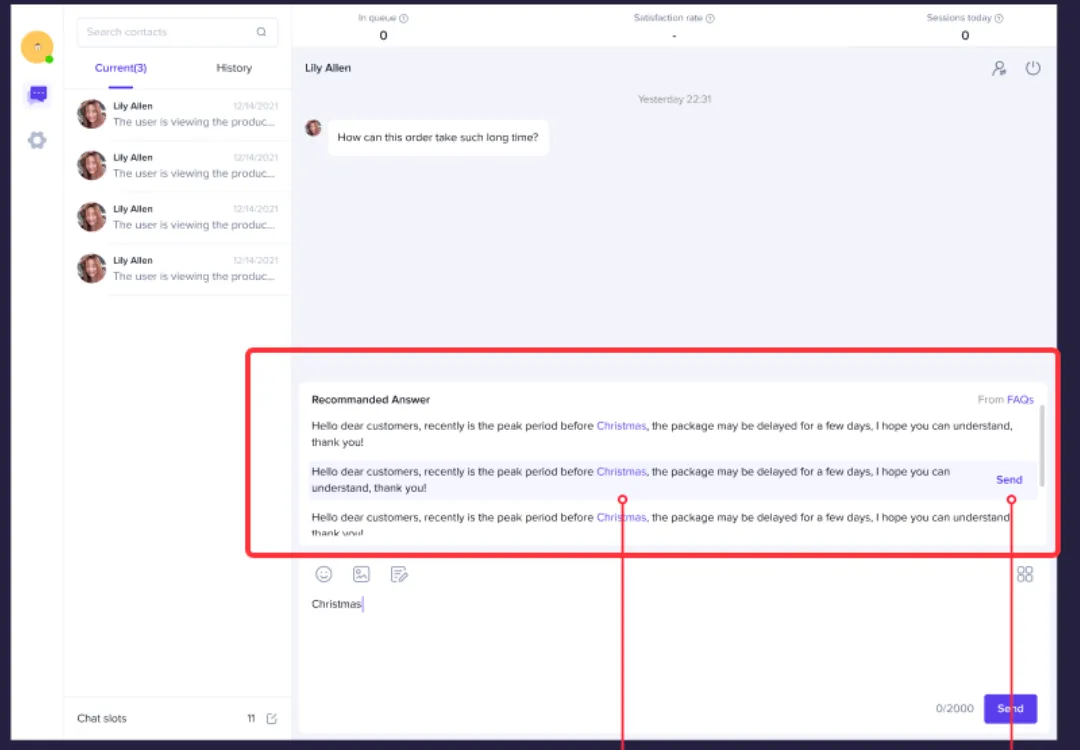
Task: Click the Chat slots label
Action: (x=102, y=718)
